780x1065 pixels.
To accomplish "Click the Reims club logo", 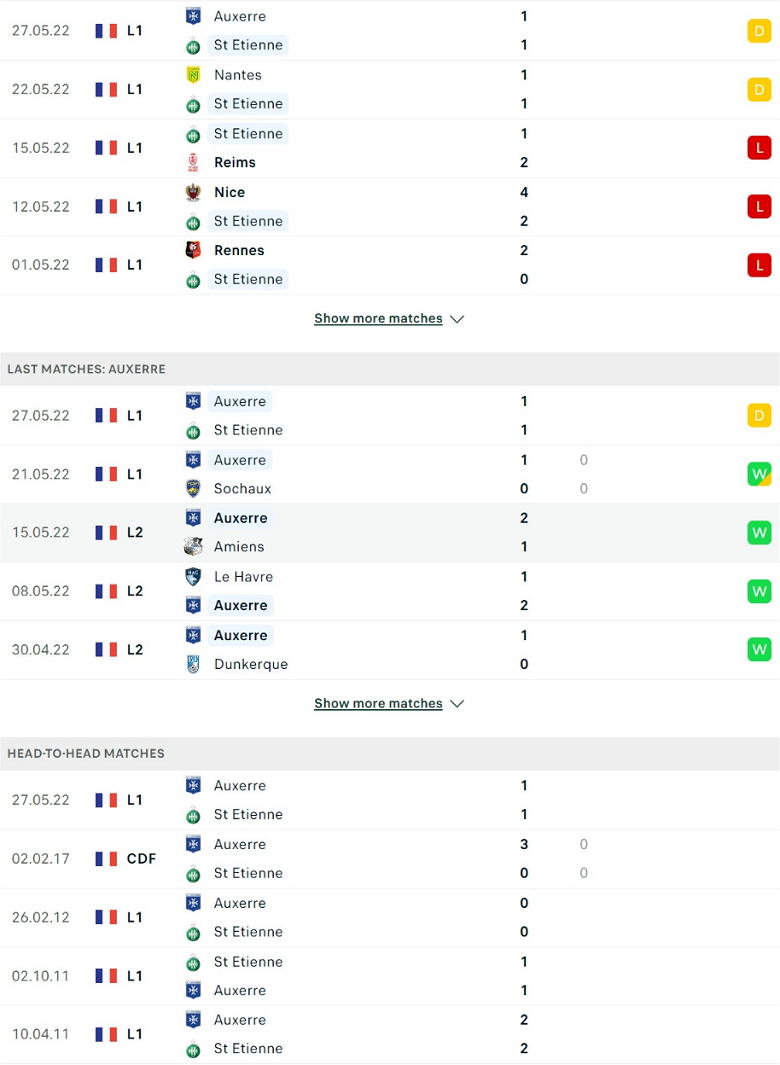I will click(x=193, y=162).
